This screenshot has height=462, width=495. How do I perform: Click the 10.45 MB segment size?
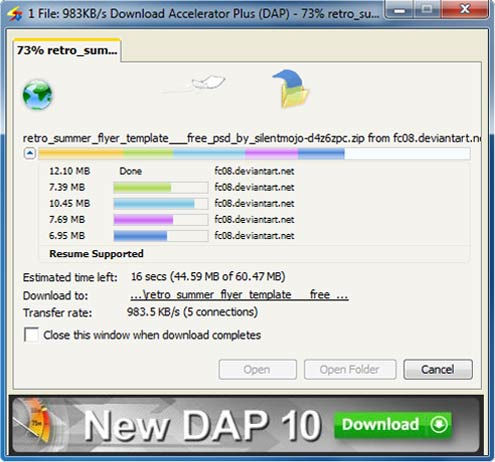tap(70, 203)
